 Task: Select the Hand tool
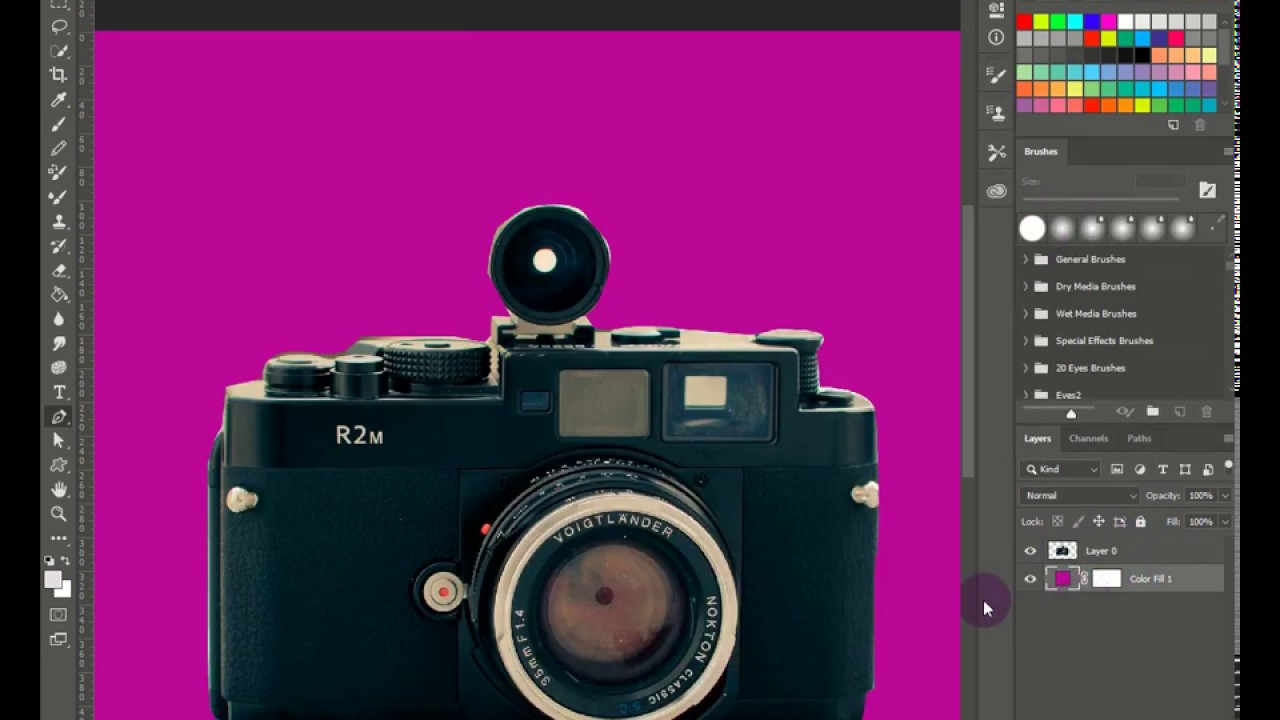[59, 489]
